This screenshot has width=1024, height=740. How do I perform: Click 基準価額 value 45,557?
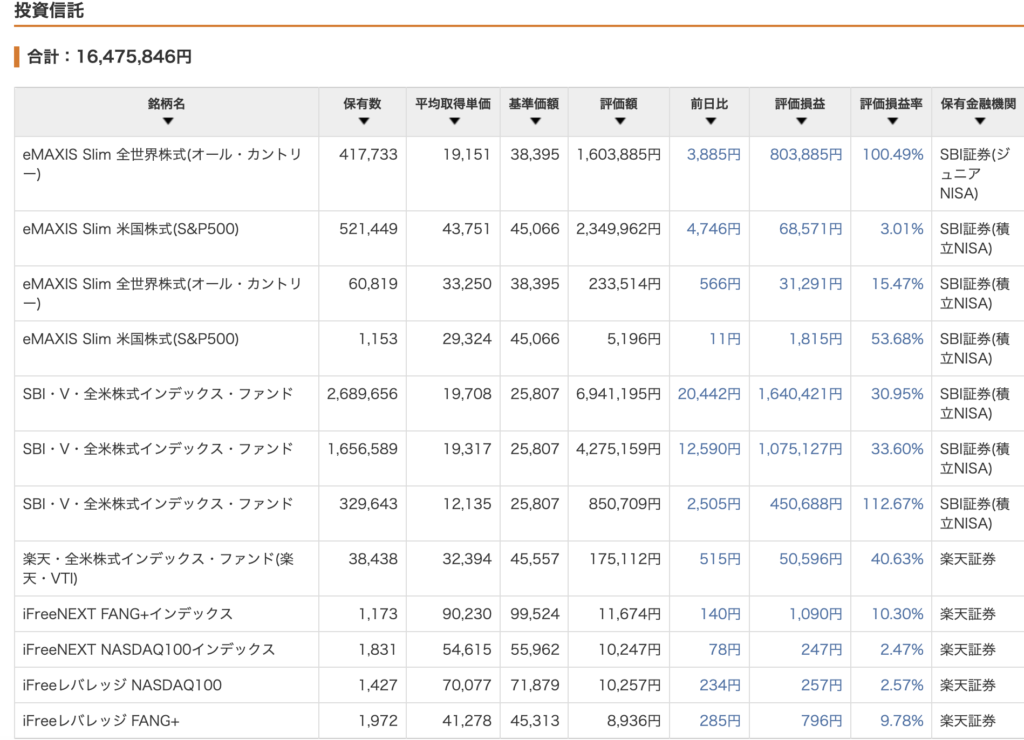535,559
